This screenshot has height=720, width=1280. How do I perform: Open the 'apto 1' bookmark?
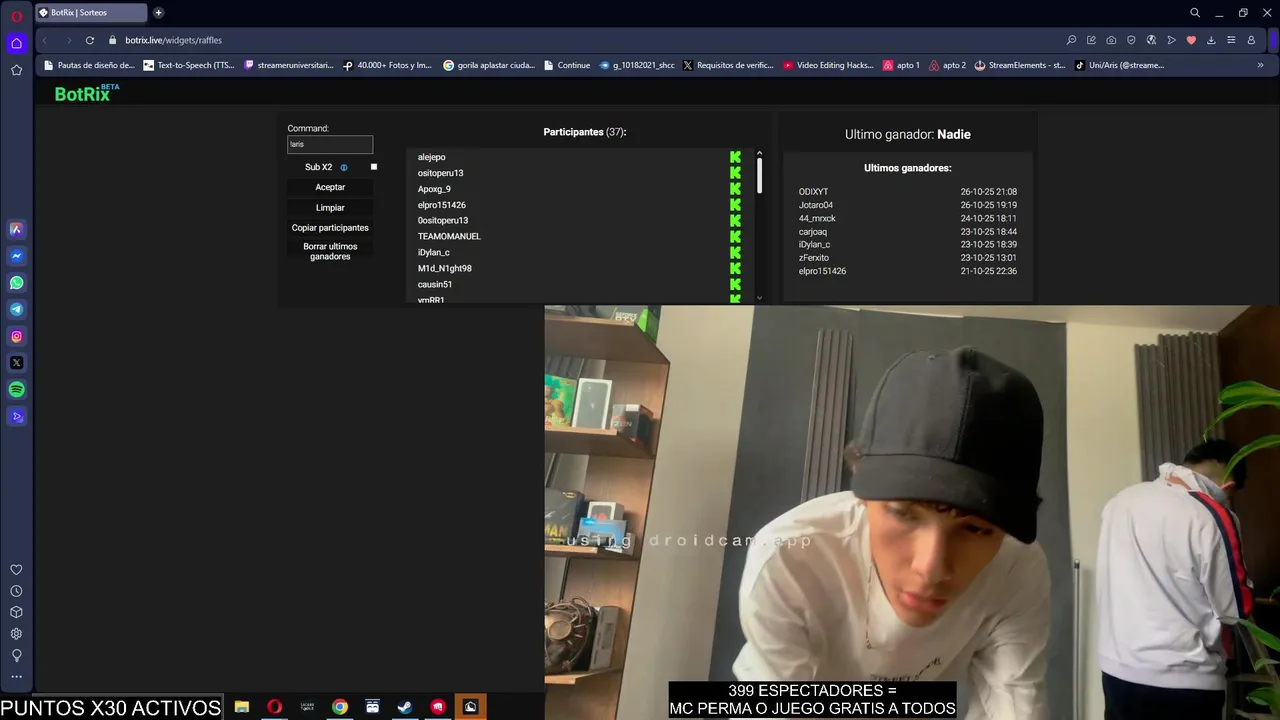901,65
